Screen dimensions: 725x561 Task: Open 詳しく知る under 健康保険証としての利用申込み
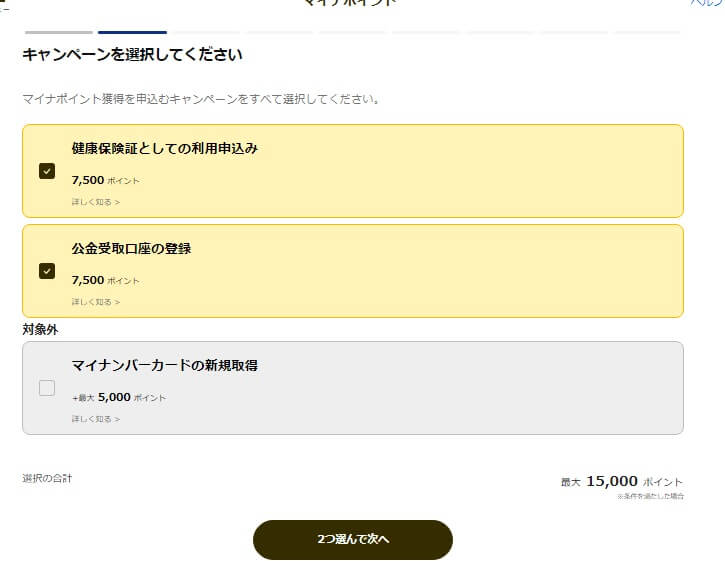coord(95,202)
